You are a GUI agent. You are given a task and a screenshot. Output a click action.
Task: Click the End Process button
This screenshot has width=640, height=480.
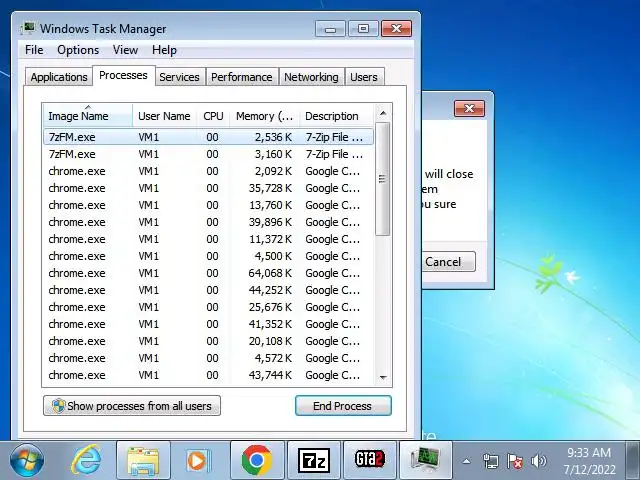click(x=343, y=406)
